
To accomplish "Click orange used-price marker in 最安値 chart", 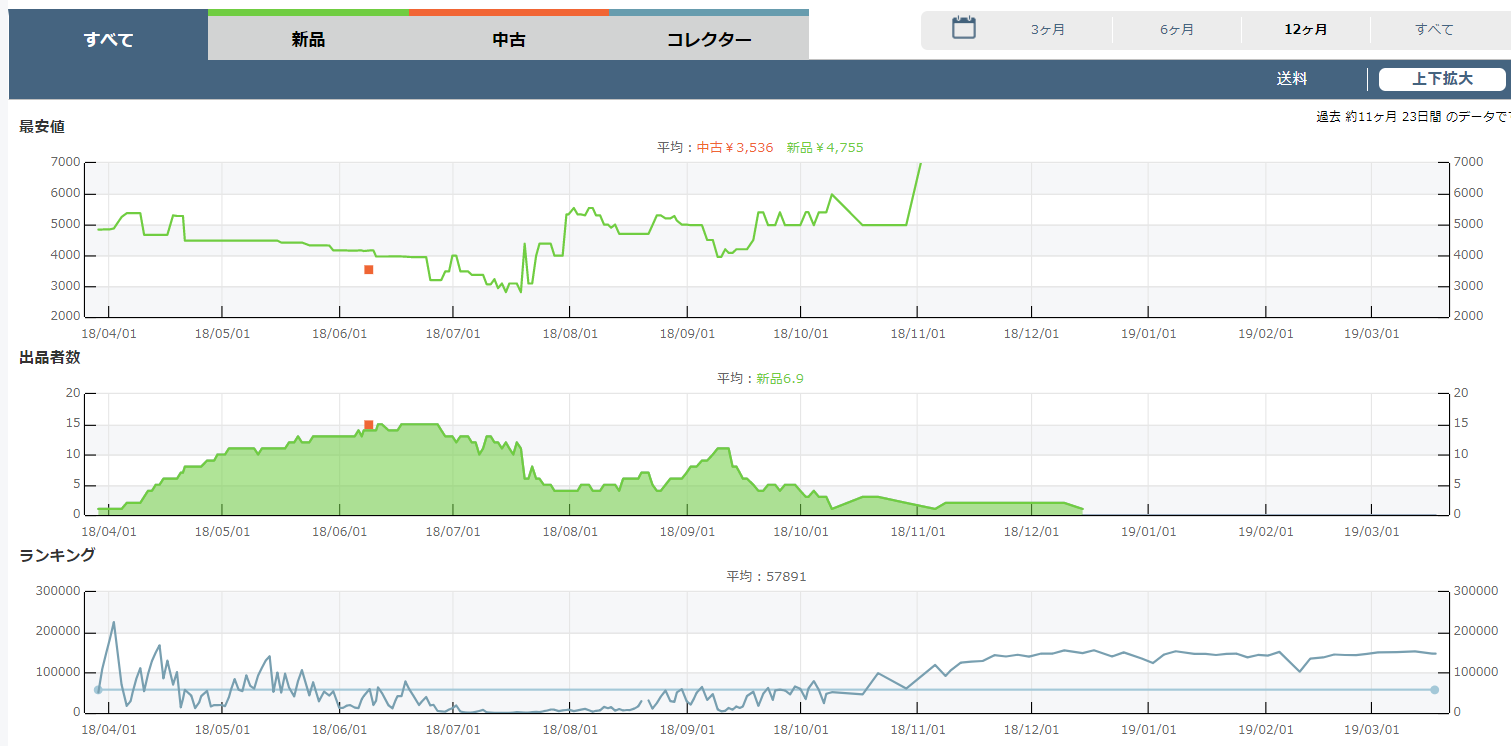I will (x=369, y=270).
